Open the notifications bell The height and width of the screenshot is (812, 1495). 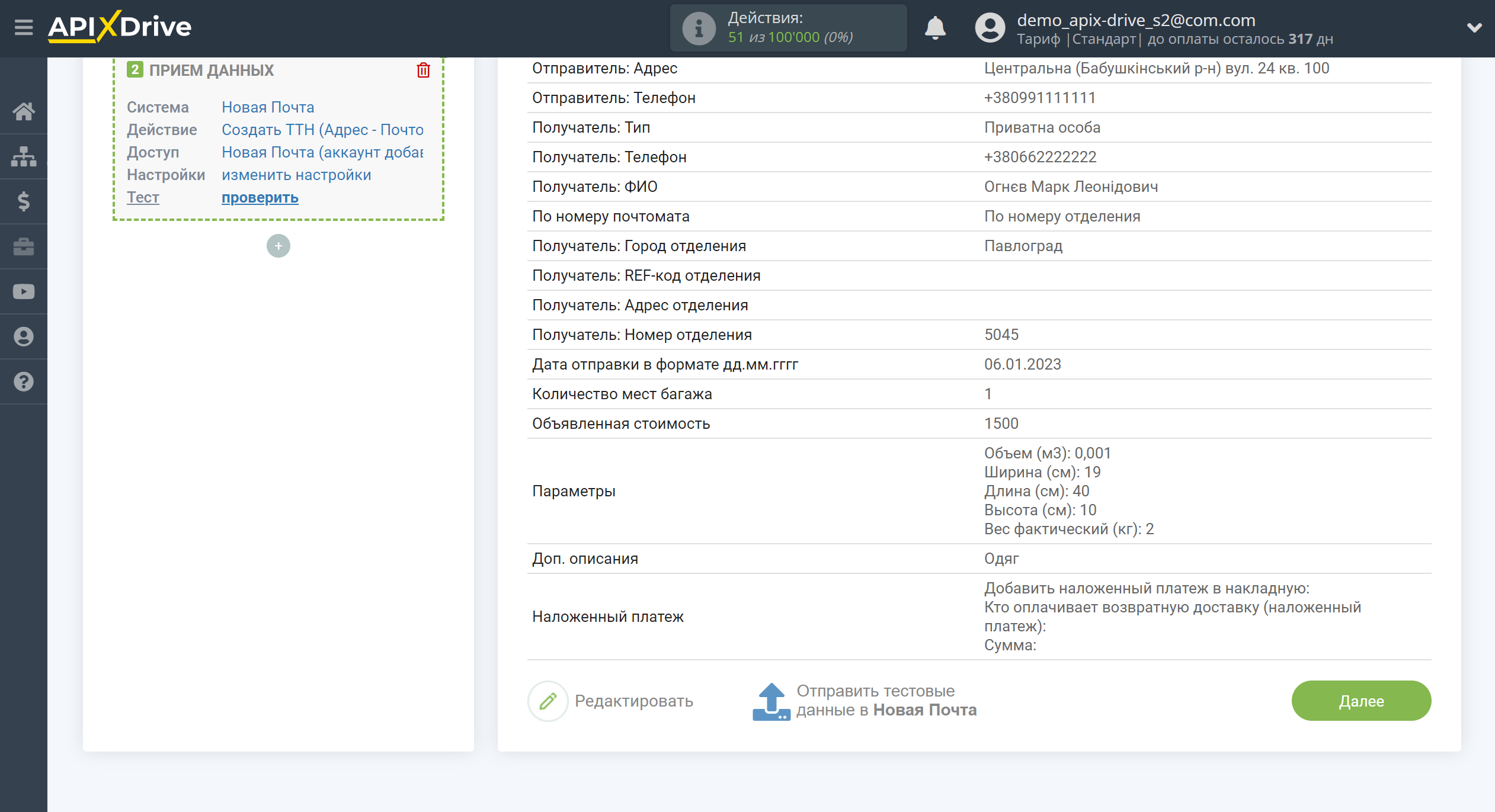coord(935,28)
